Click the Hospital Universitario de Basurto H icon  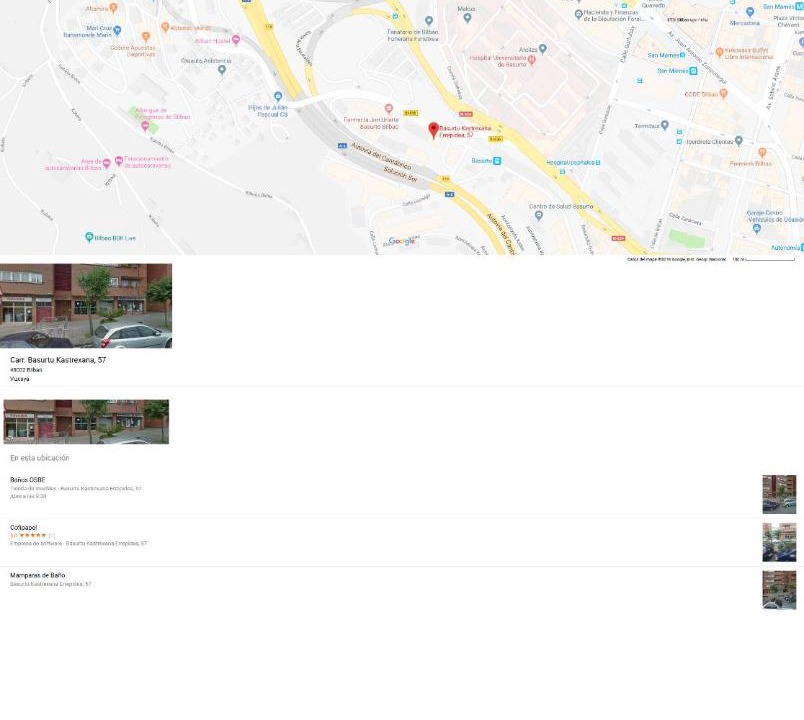click(532, 60)
